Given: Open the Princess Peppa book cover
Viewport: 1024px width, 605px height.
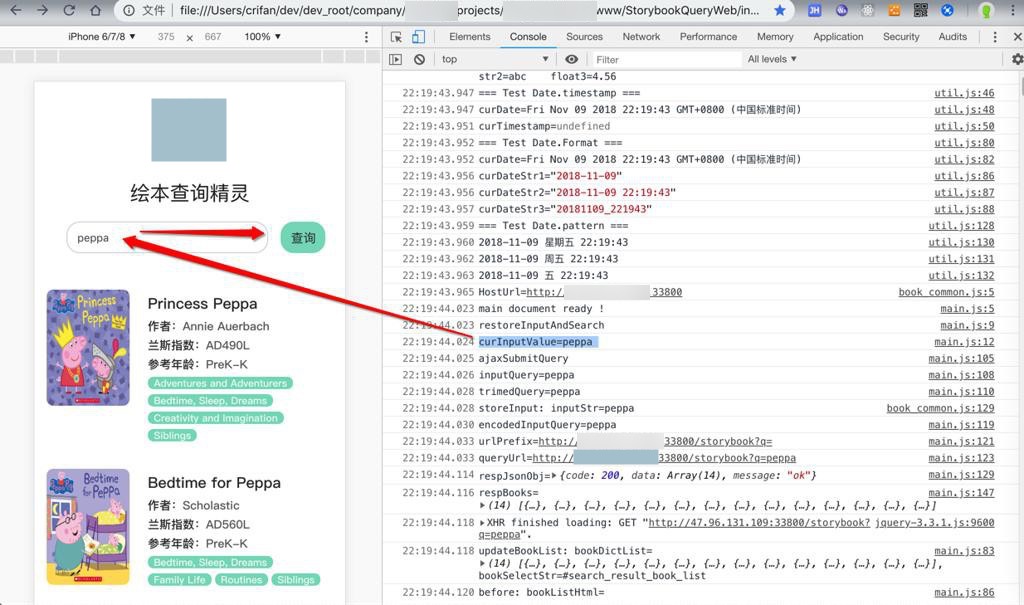Looking at the screenshot, I should (88, 348).
